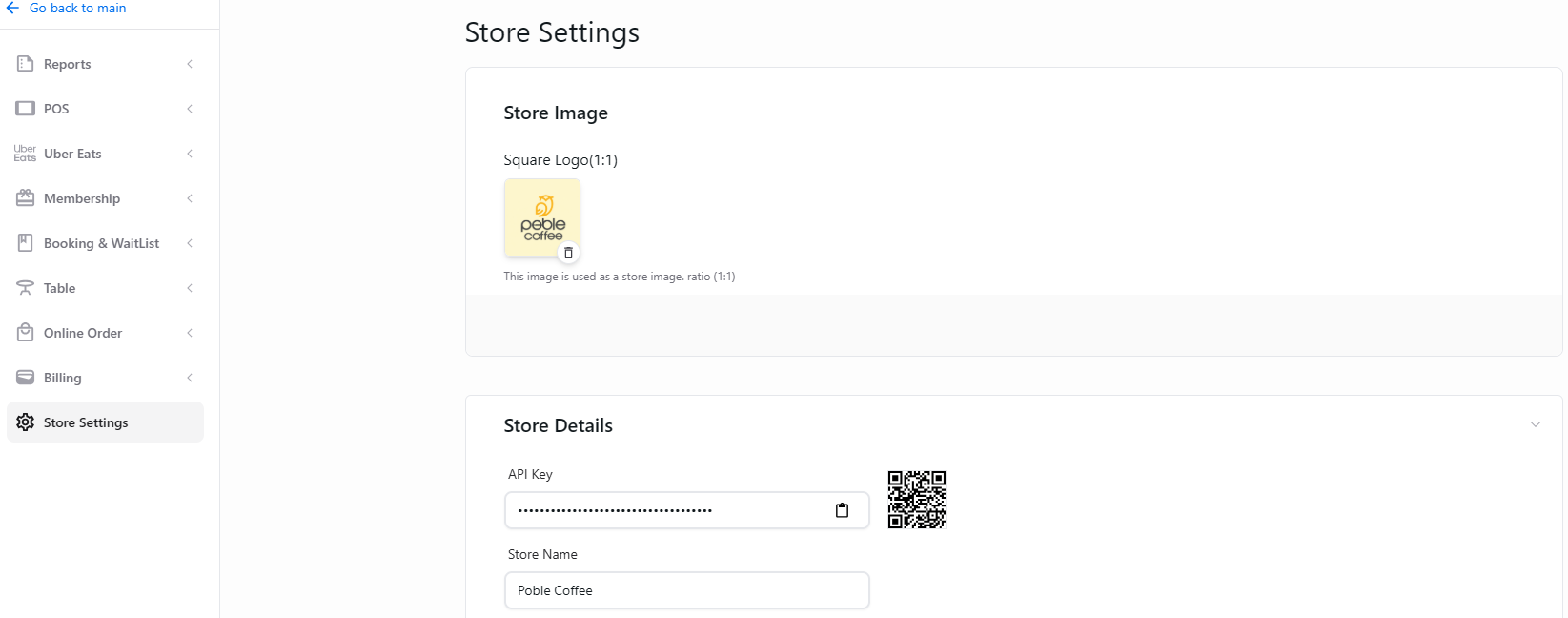Screen dimensions: 1568x618
Task: Open the POS menu item
Action: click(x=105, y=109)
